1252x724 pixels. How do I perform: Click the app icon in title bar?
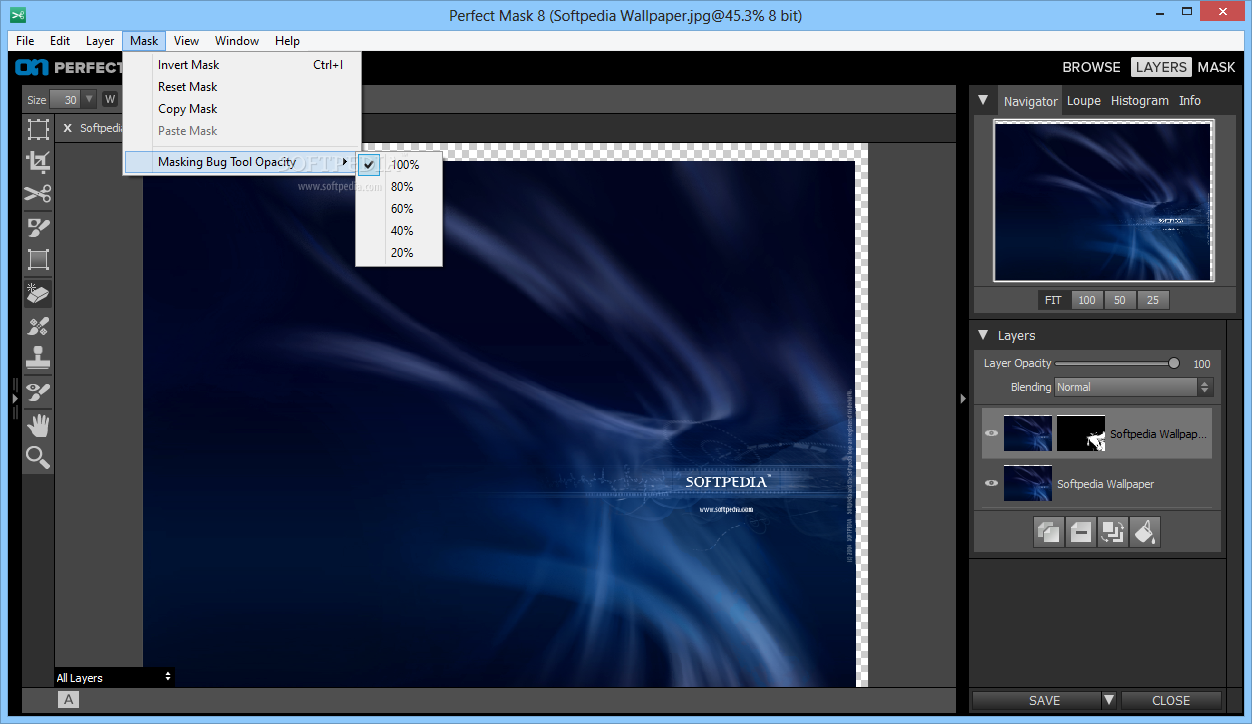[17, 15]
